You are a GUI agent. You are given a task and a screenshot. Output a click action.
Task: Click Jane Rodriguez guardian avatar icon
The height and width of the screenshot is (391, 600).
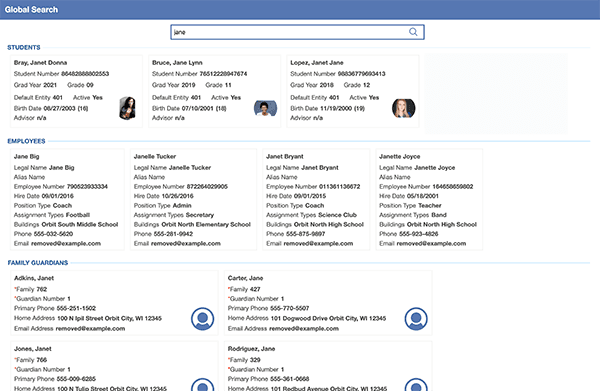click(x=416, y=384)
